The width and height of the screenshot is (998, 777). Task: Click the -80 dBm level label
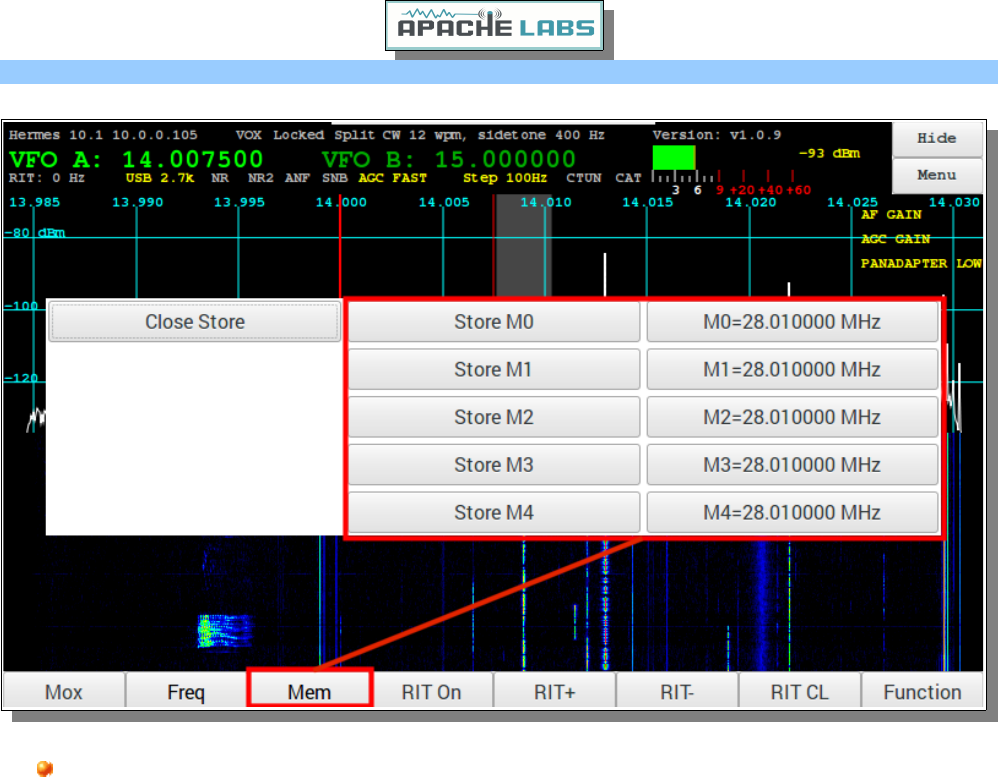(34, 233)
